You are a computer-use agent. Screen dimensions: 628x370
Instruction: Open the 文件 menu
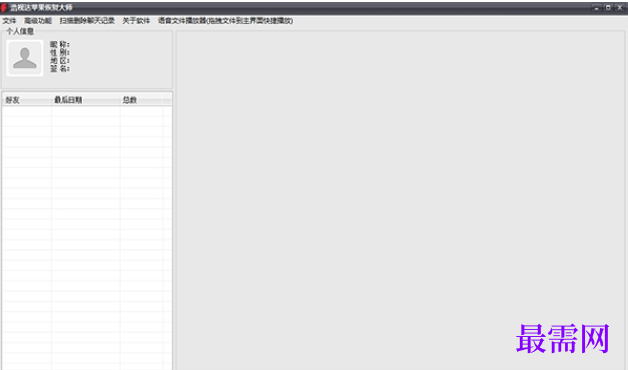point(9,21)
